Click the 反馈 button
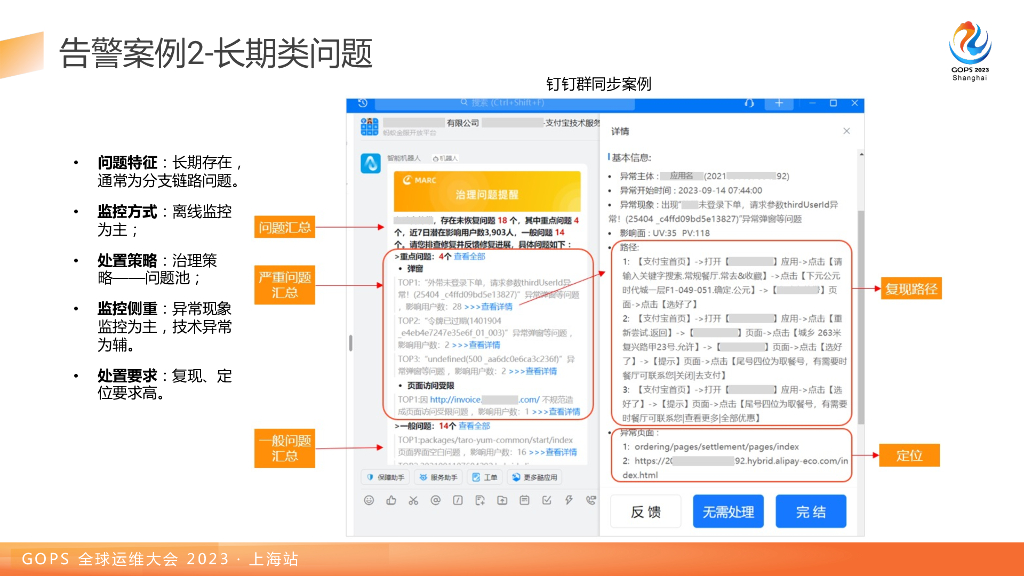This screenshot has height=576, width=1024. (x=646, y=511)
